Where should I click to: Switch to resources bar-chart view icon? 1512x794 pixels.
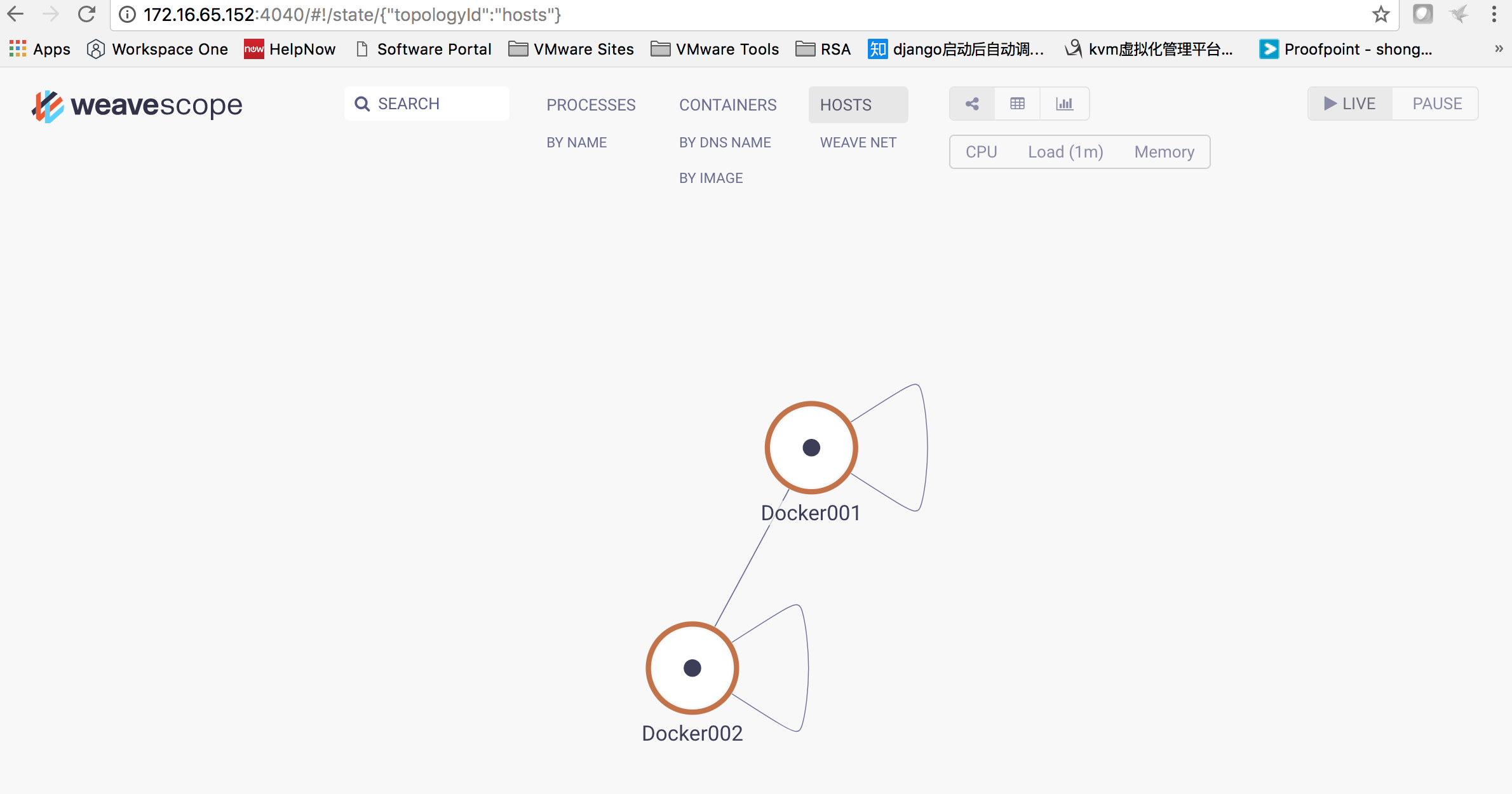pyautogui.click(x=1064, y=104)
